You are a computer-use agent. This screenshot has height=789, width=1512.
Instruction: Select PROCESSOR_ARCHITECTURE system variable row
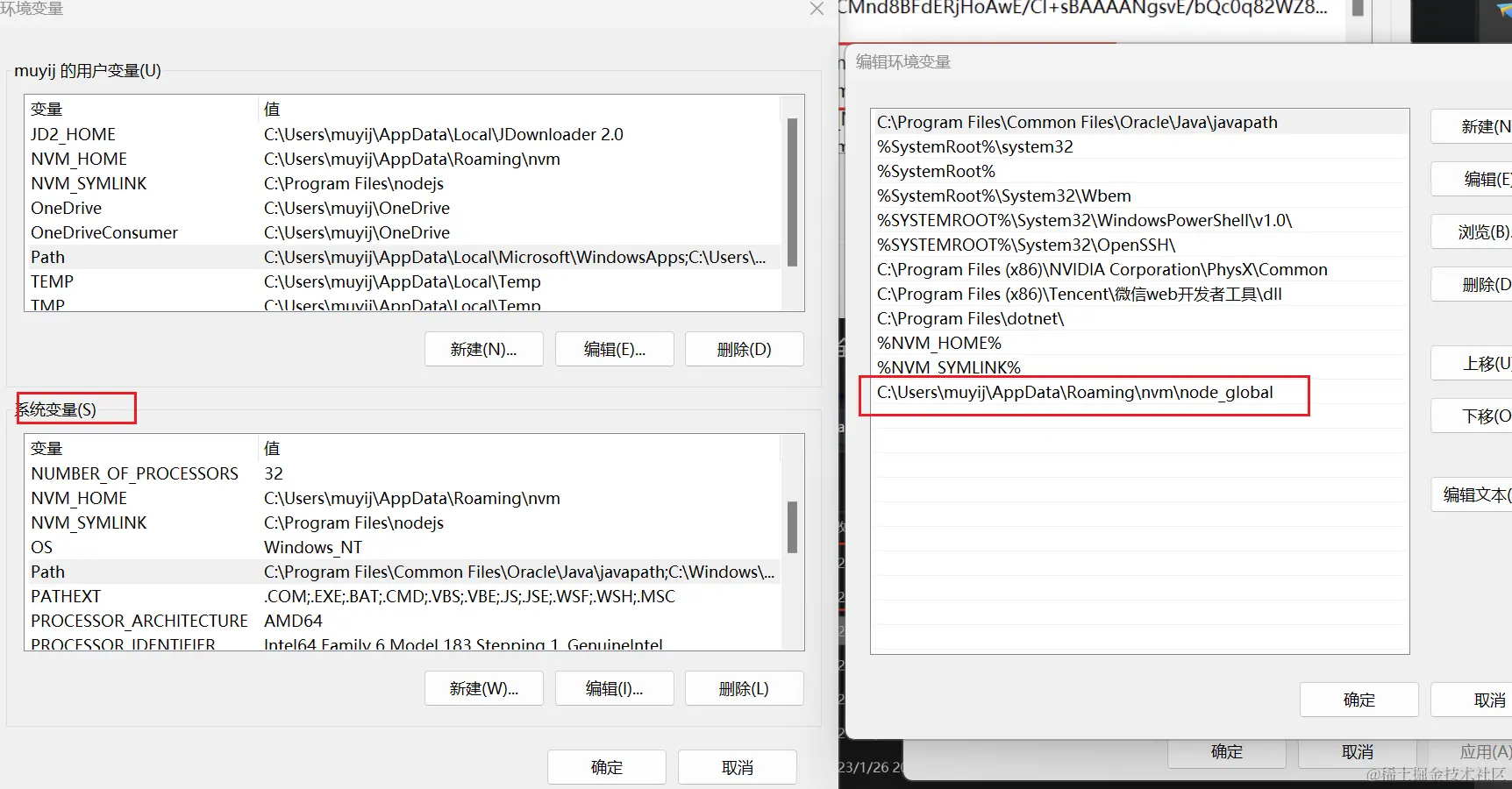tap(403, 621)
